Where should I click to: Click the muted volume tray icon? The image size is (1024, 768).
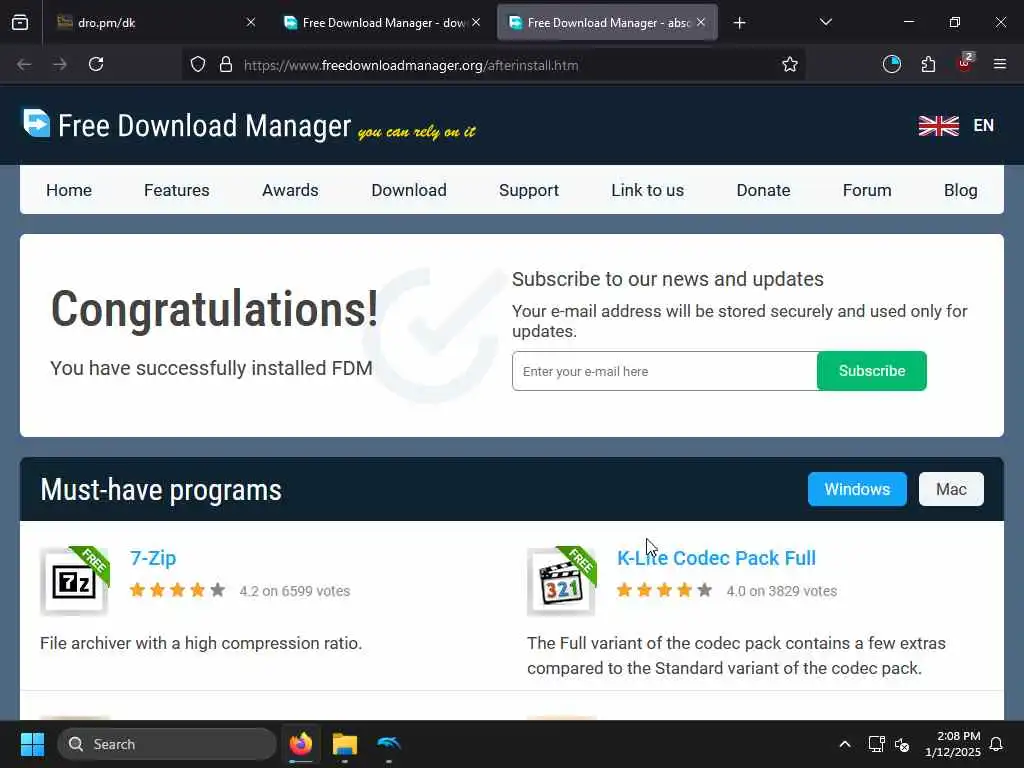point(902,744)
